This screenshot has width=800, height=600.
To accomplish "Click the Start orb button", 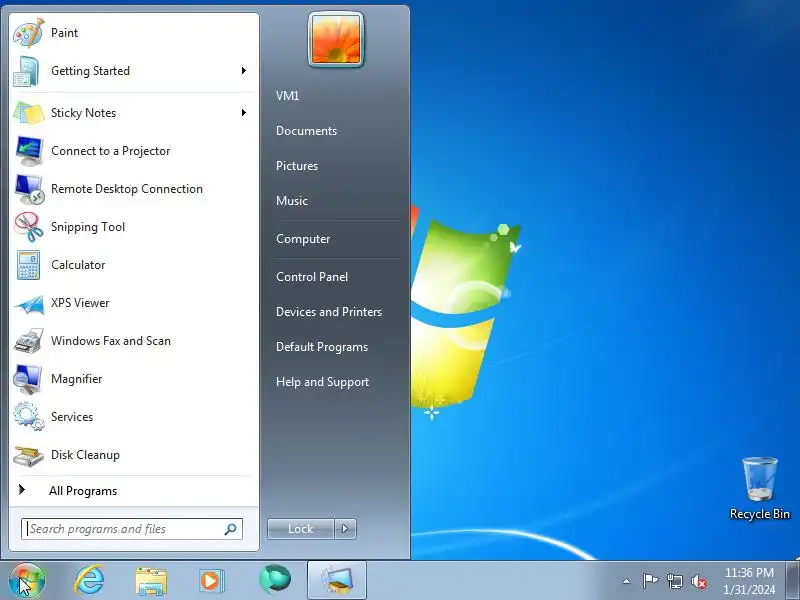I will 27,581.
